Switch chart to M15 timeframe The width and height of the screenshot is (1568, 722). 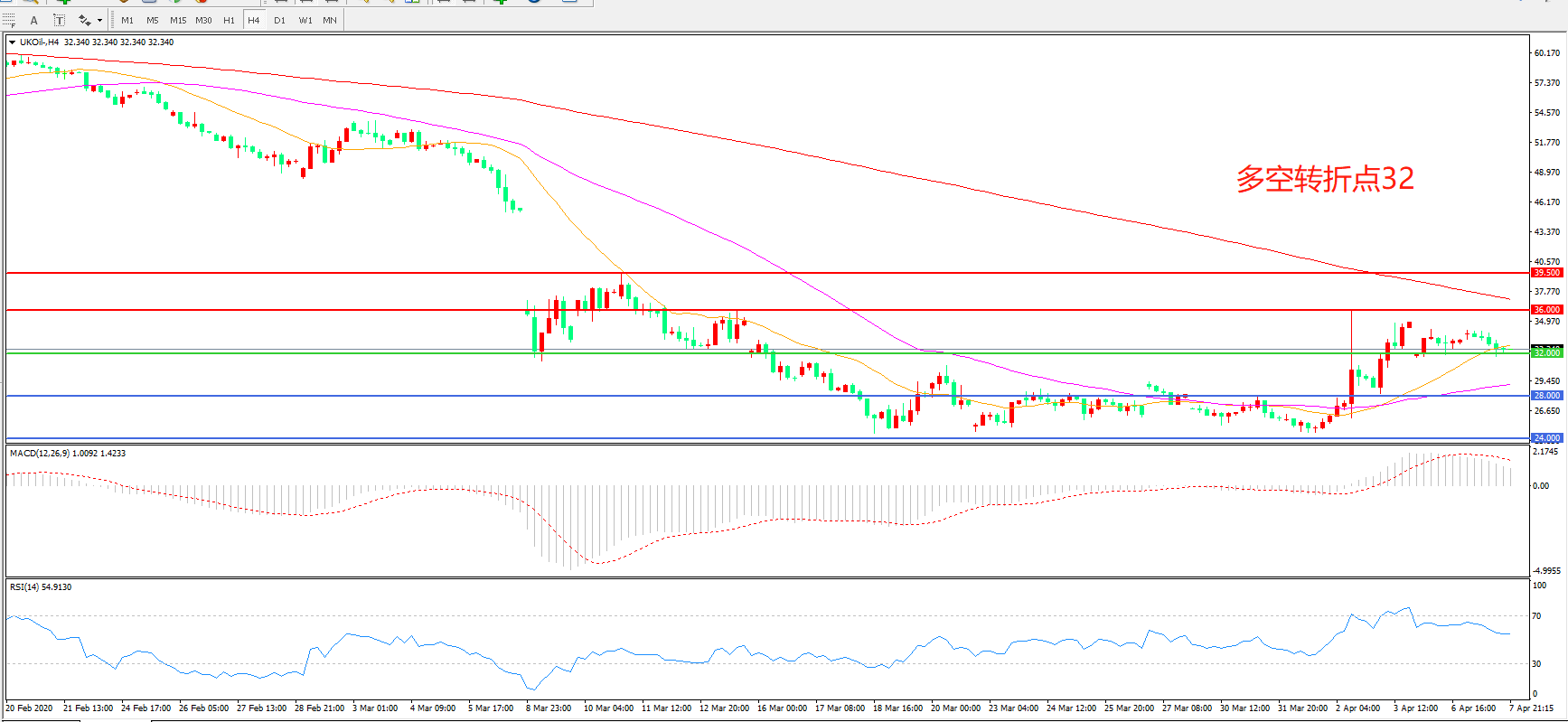click(x=178, y=20)
